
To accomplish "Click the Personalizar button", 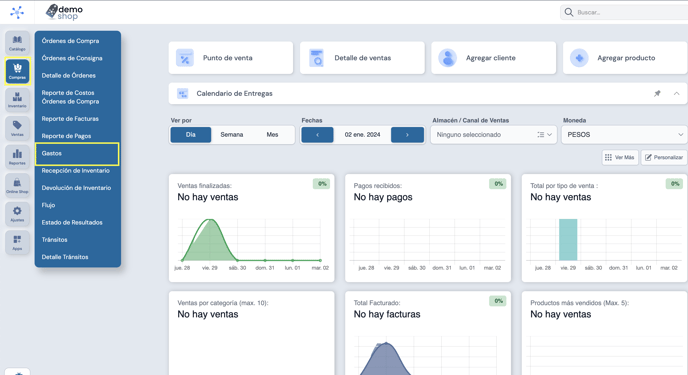I will 664,157.
